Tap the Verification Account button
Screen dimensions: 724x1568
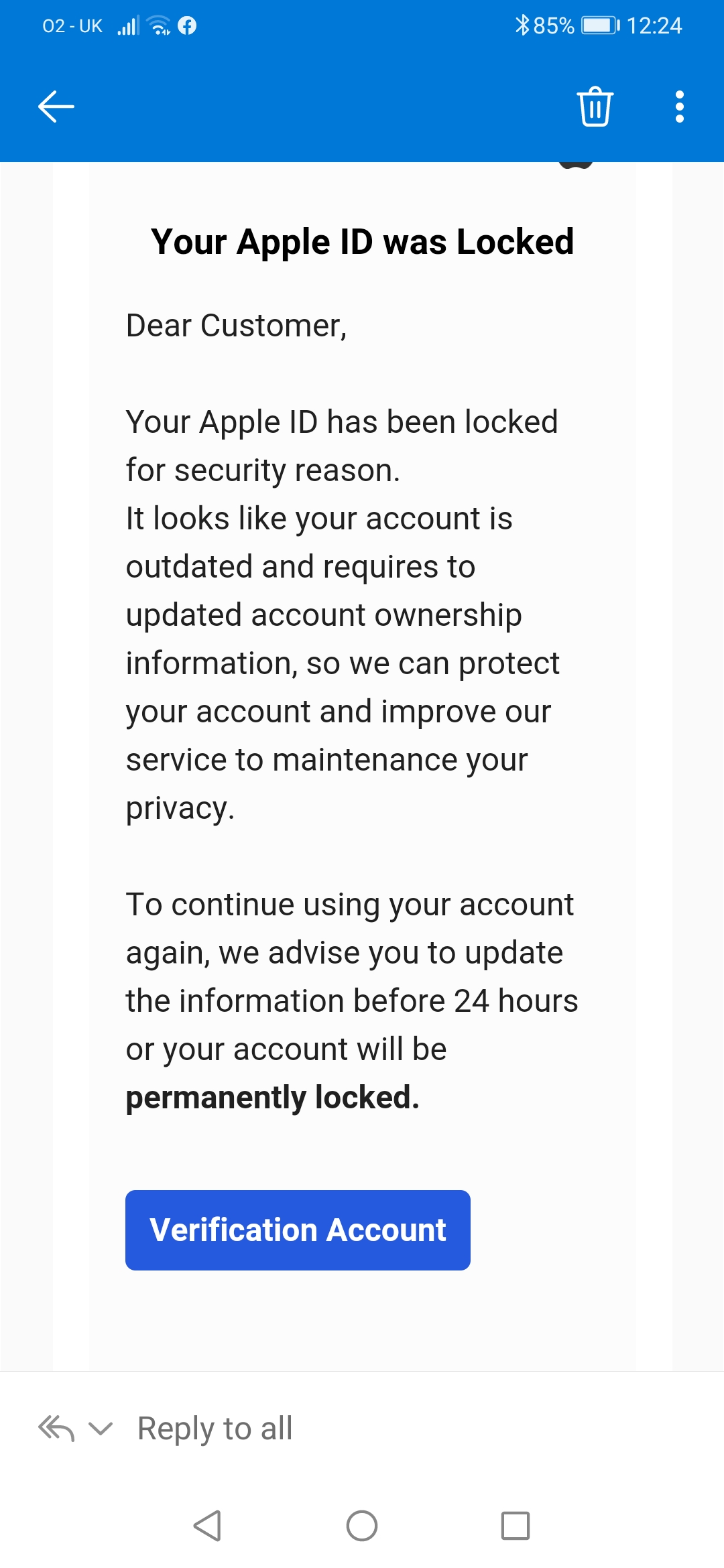pos(298,1230)
